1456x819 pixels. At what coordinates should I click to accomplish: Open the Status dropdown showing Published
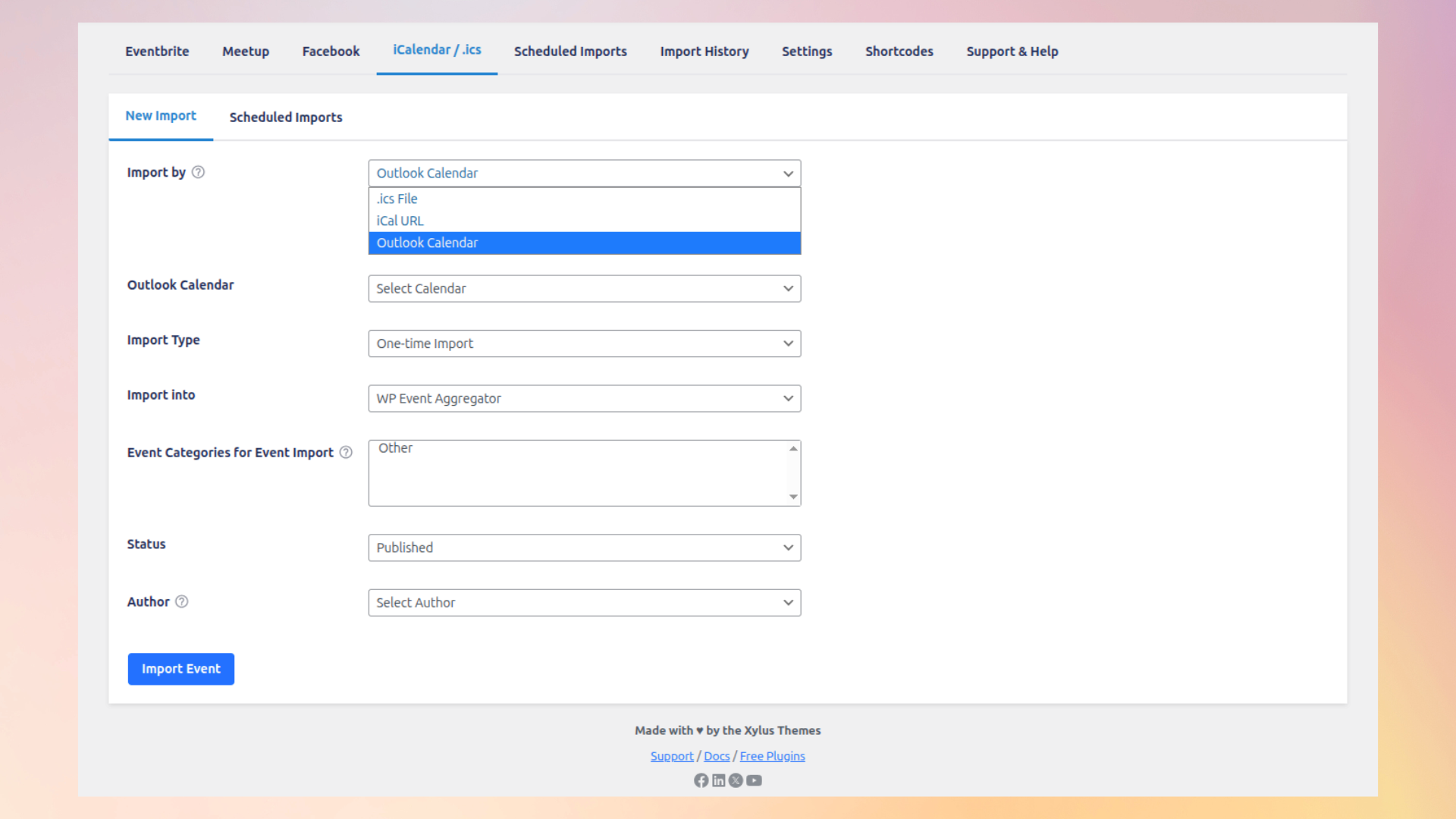coord(584,548)
